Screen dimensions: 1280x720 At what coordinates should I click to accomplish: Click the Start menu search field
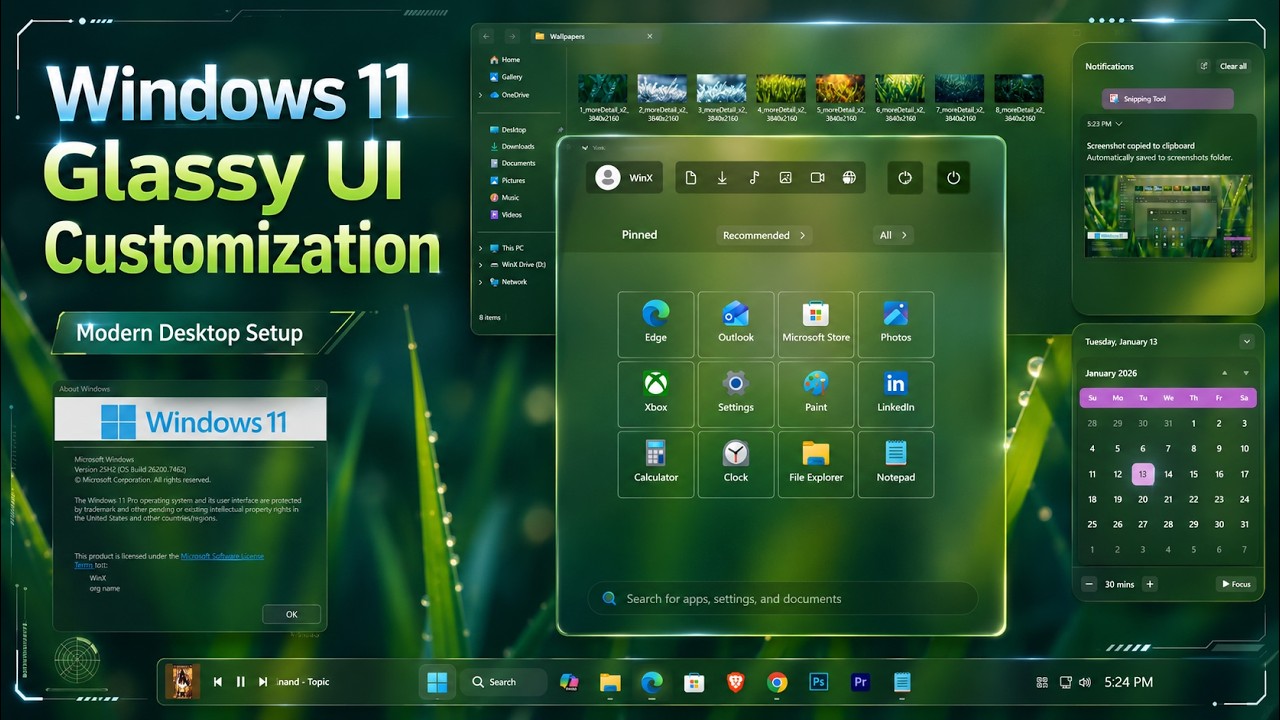point(782,598)
